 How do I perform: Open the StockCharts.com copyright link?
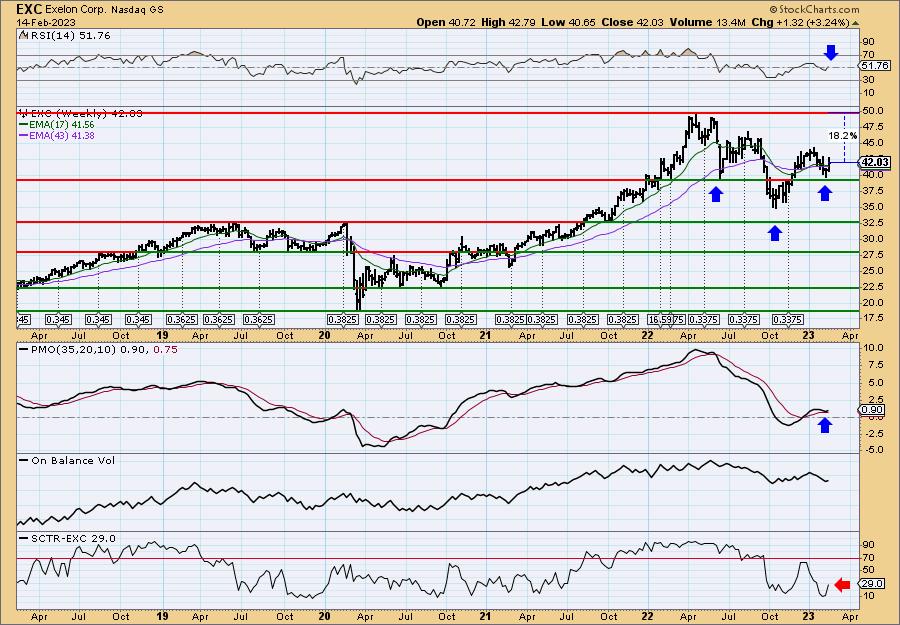click(x=814, y=9)
